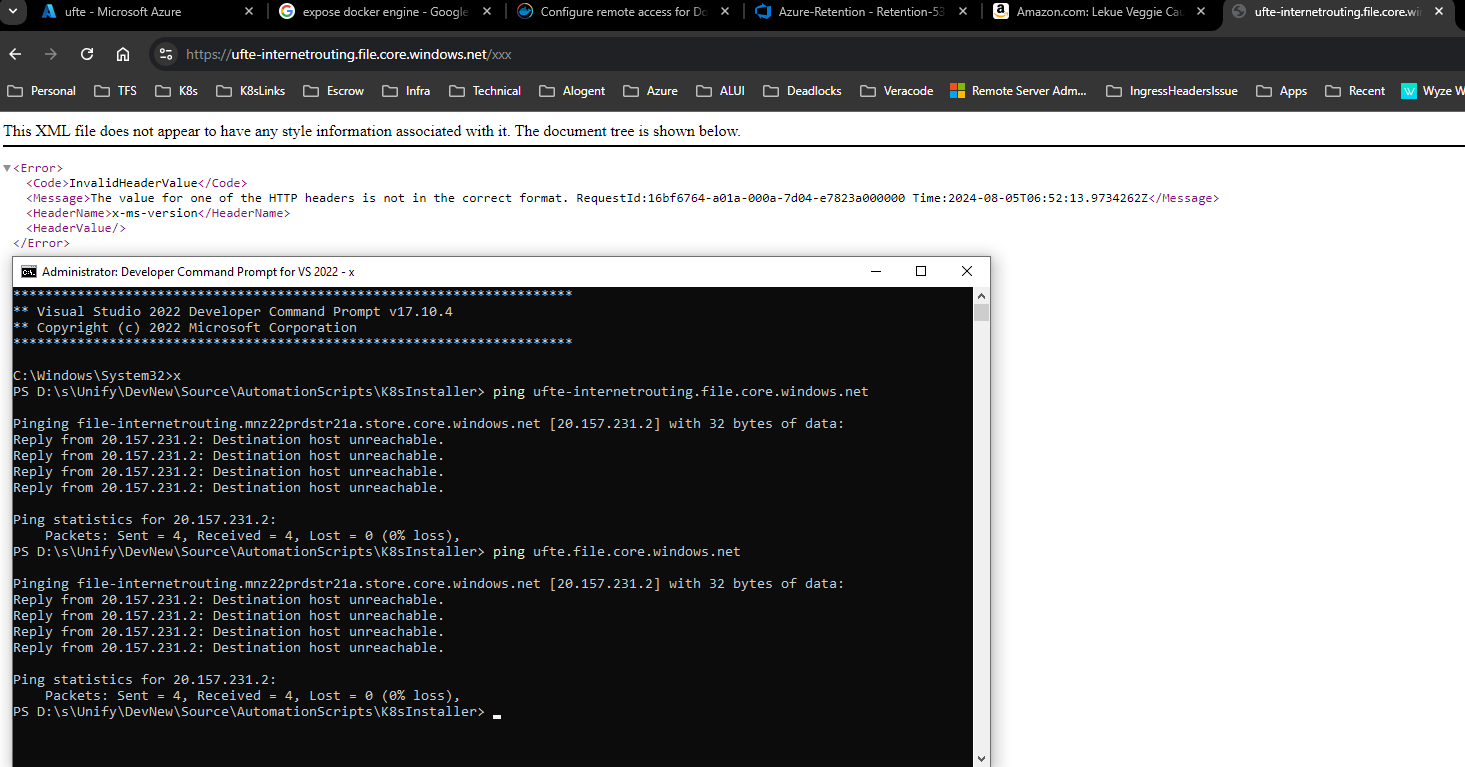
Task: Open the Escrow bookmarks folder
Action: point(334,91)
